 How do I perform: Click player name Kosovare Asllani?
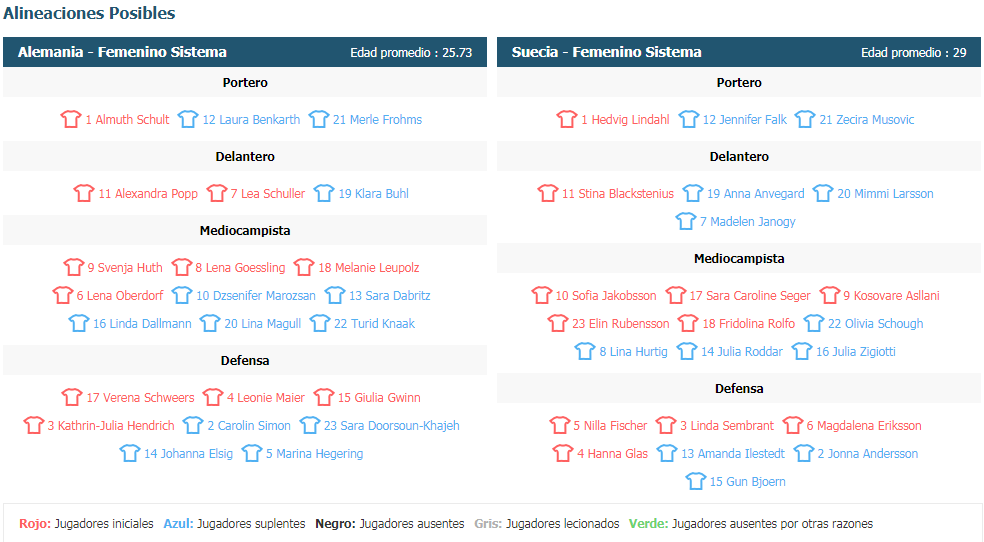point(892,295)
